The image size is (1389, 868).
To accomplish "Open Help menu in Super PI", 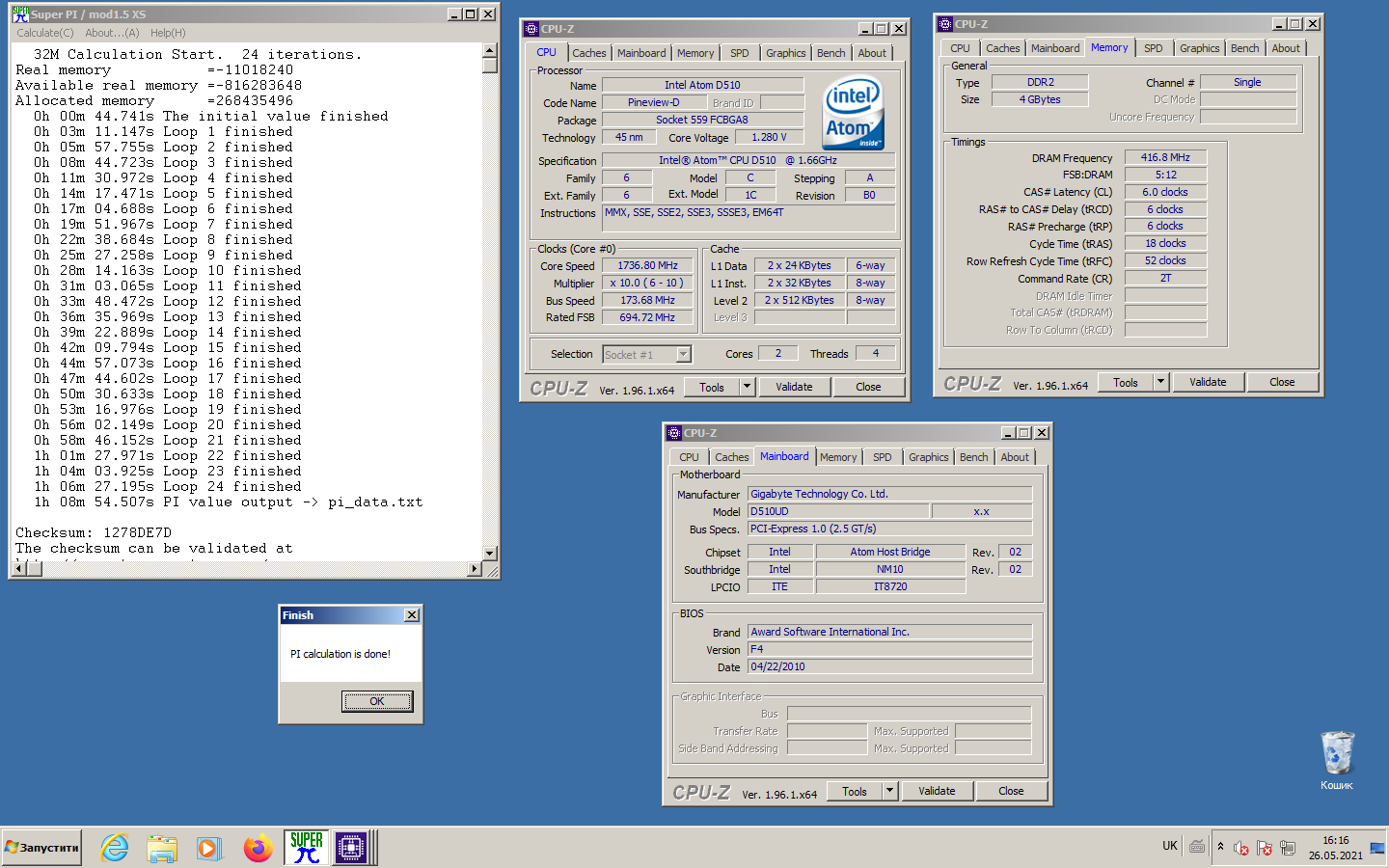I will [x=168, y=33].
